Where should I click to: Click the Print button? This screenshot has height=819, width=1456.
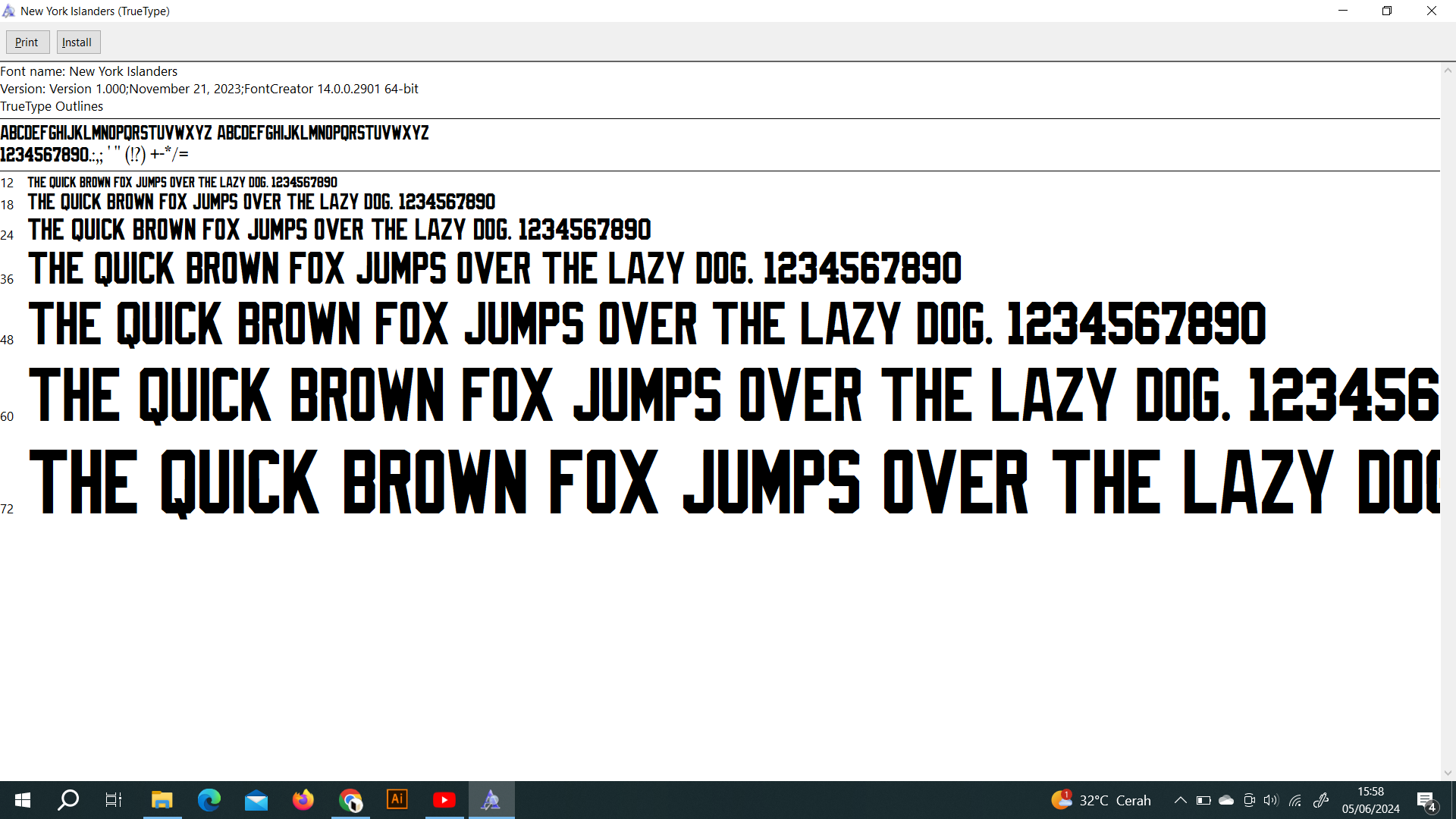pyautogui.click(x=27, y=42)
